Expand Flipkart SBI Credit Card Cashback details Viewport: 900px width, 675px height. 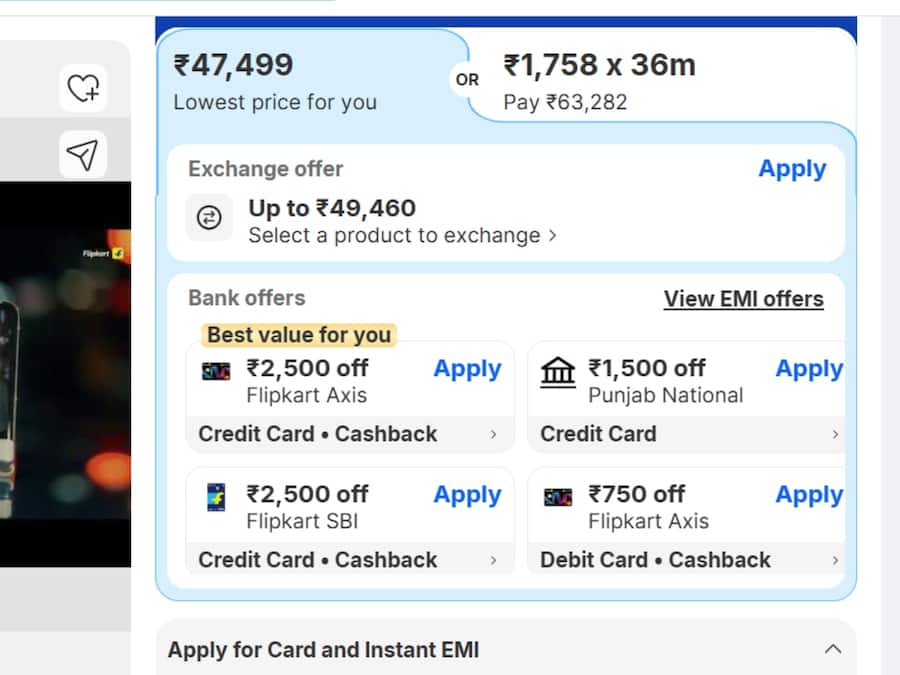493,560
